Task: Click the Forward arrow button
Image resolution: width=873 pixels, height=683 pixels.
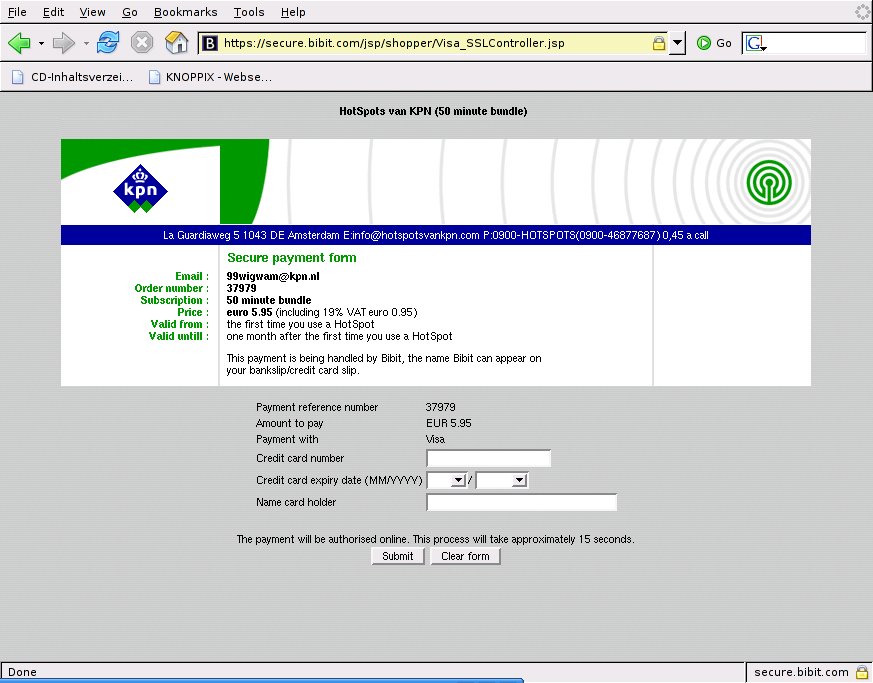Action: pos(64,43)
